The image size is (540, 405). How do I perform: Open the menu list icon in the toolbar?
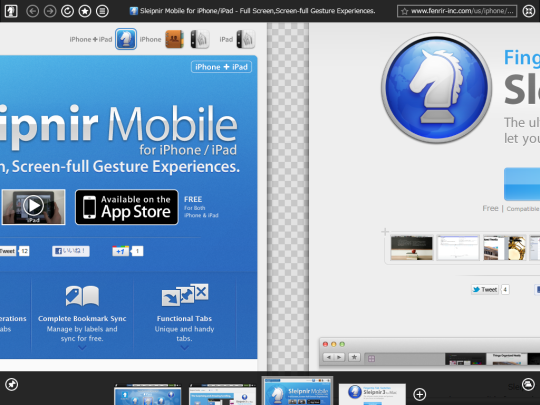(102, 11)
